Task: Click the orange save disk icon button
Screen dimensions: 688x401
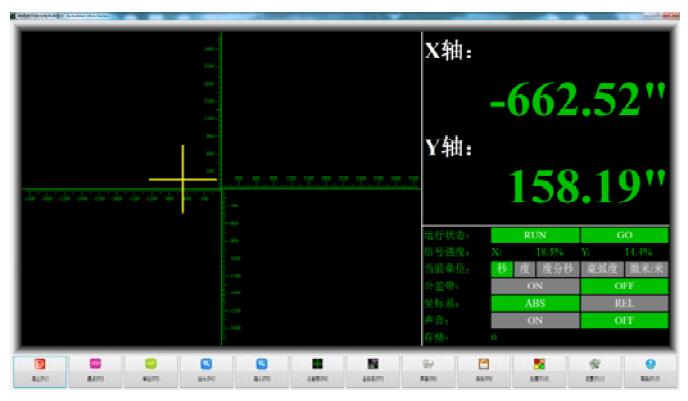Action: tap(483, 369)
